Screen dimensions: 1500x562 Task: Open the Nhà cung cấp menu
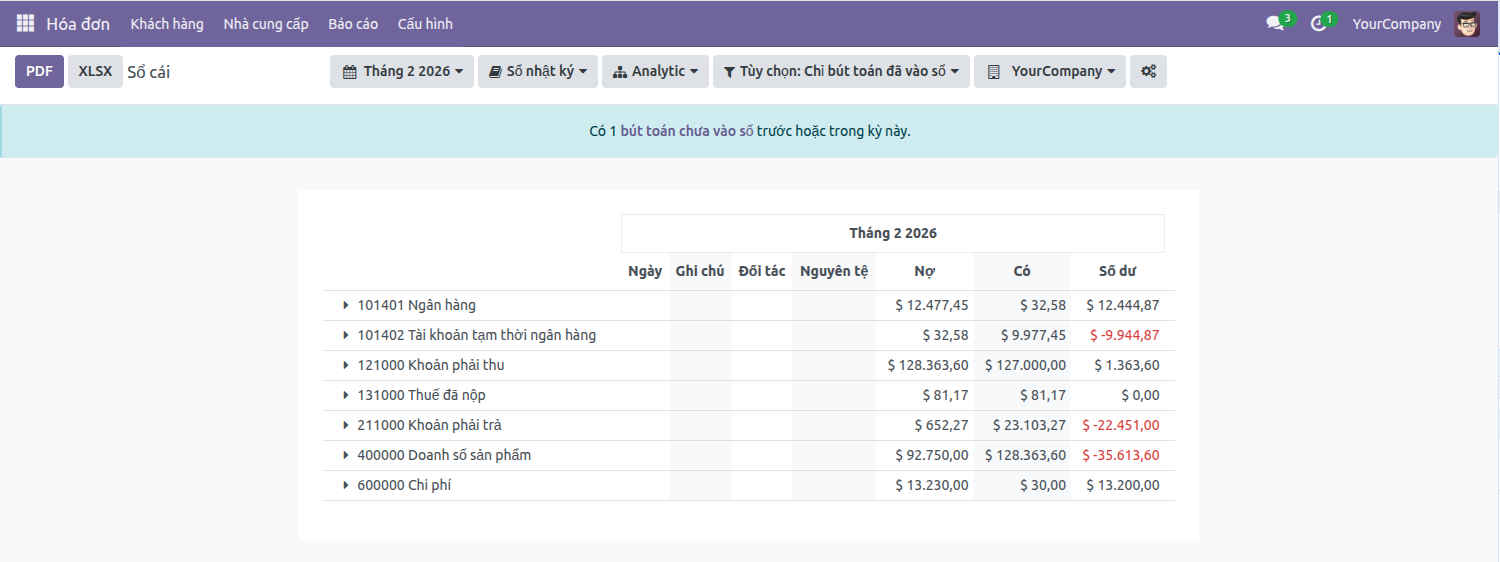(x=266, y=23)
